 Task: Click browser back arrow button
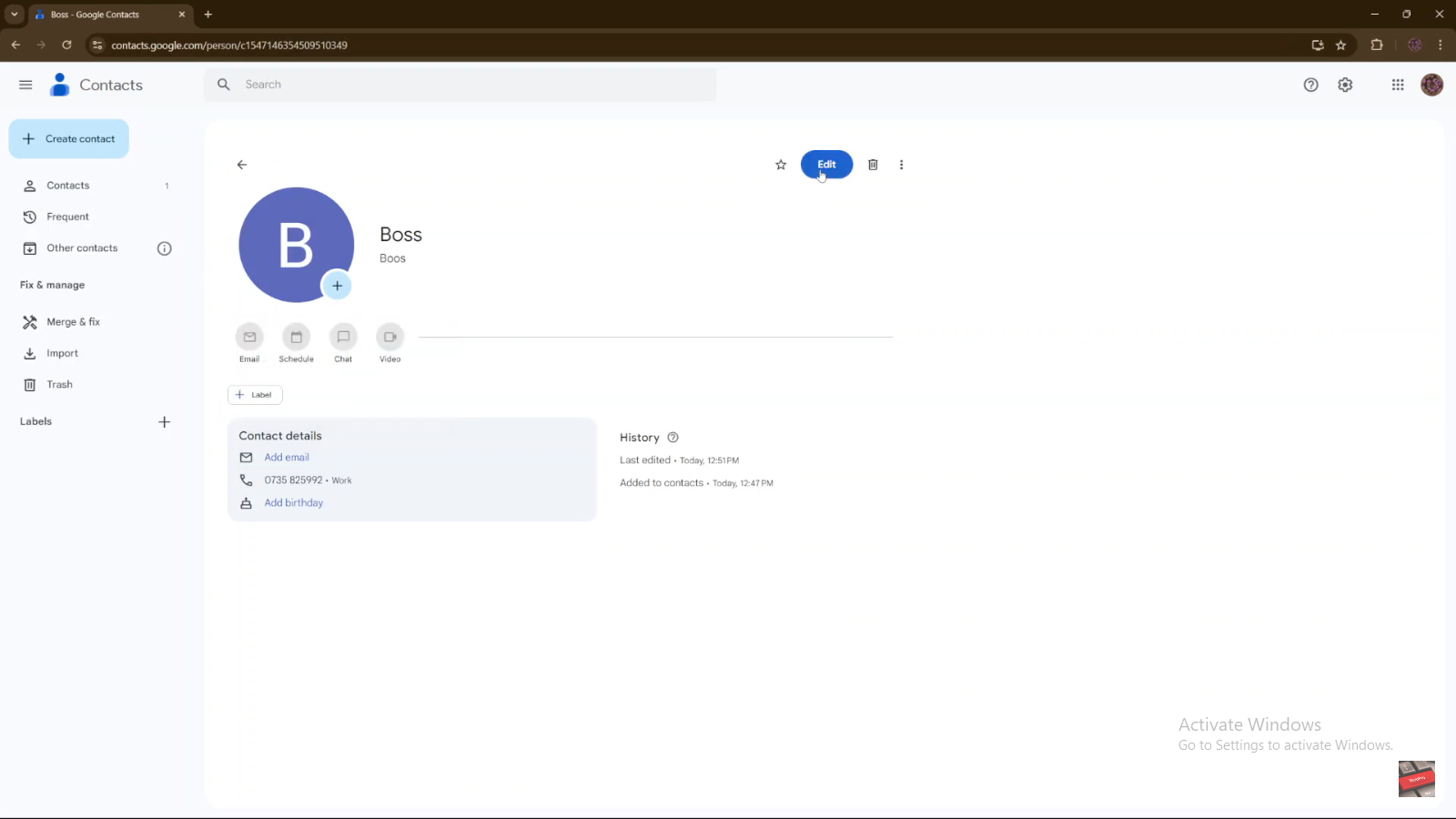tap(15, 45)
